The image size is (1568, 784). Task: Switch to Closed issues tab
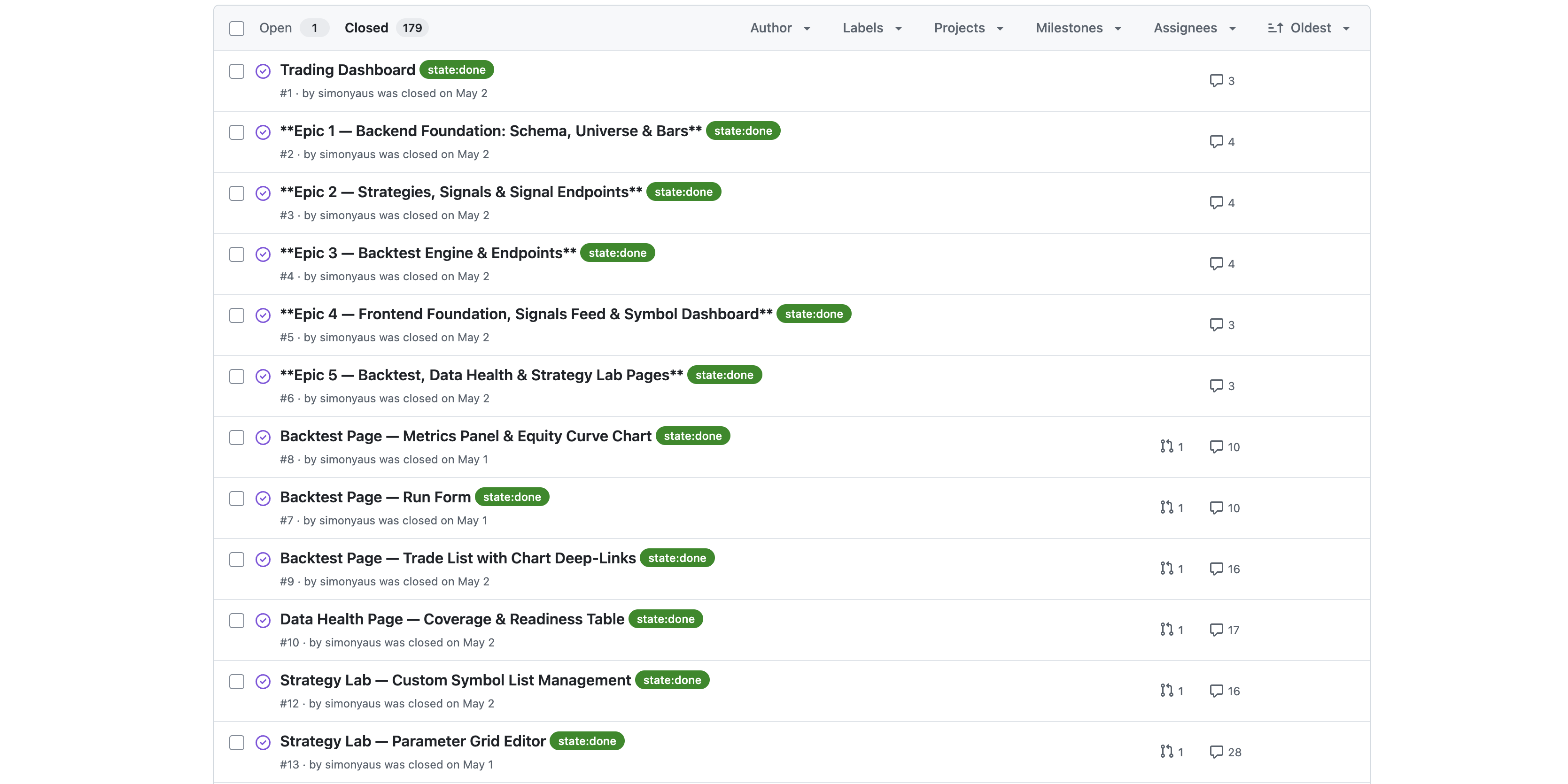coord(386,28)
